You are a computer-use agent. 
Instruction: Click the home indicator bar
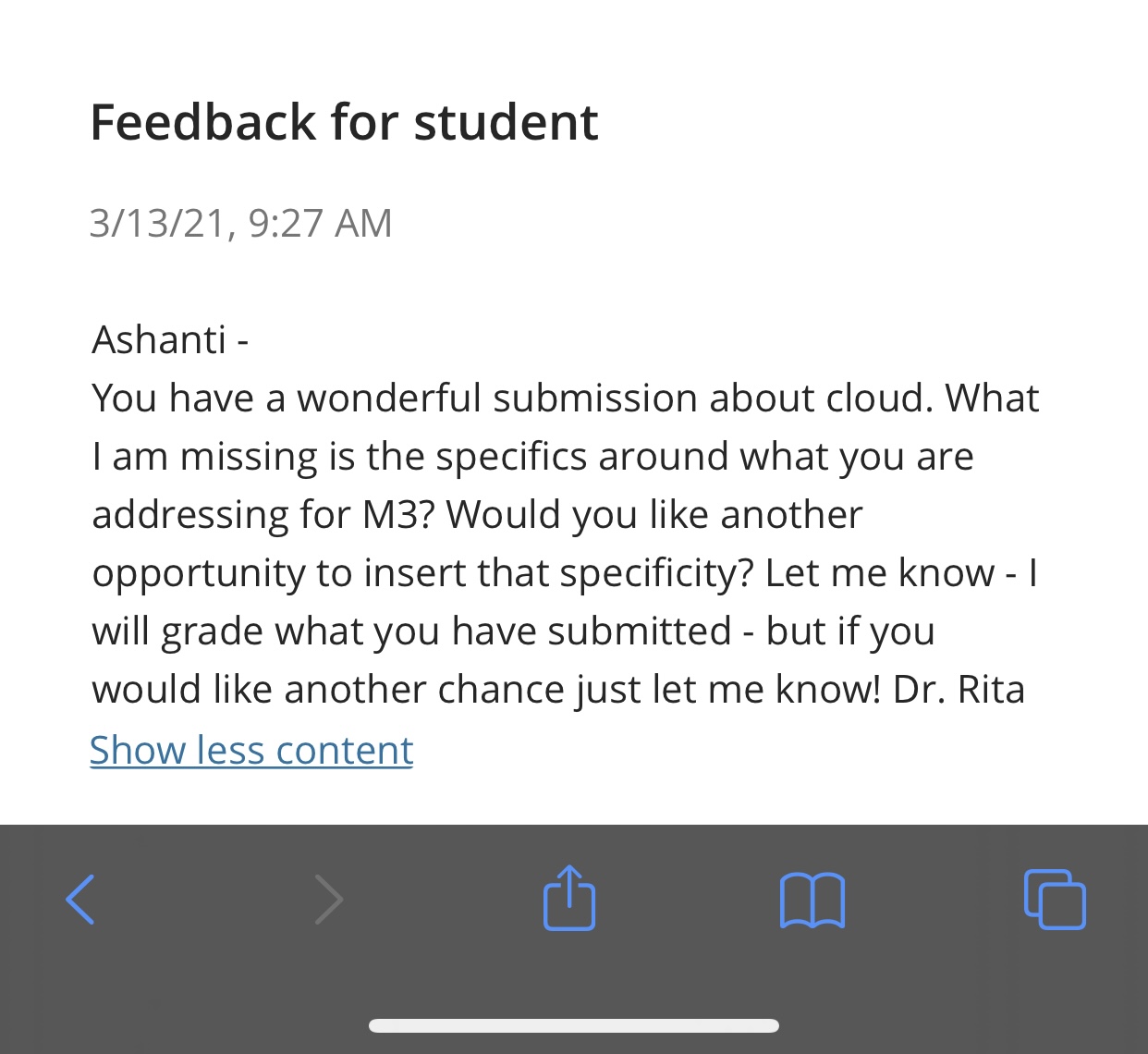[573, 1025]
